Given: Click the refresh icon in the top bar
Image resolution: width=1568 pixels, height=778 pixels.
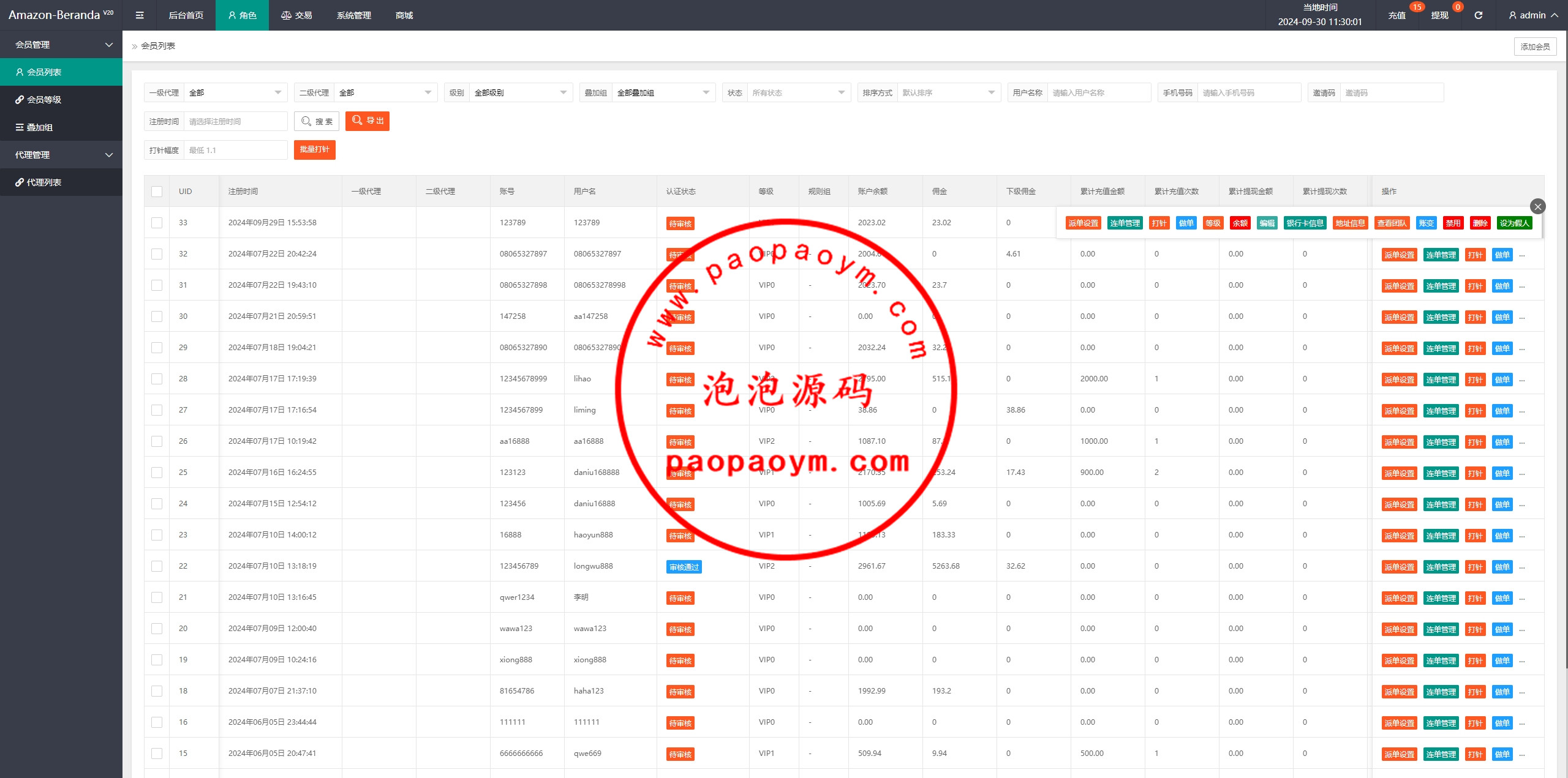Looking at the screenshot, I should pyautogui.click(x=1479, y=15).
